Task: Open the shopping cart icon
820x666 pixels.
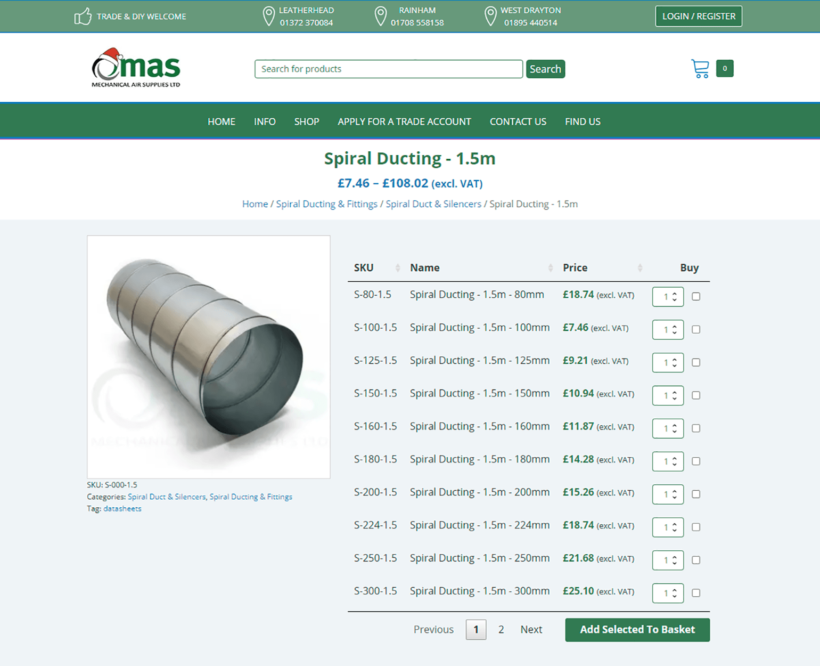Action: point(700,68)
